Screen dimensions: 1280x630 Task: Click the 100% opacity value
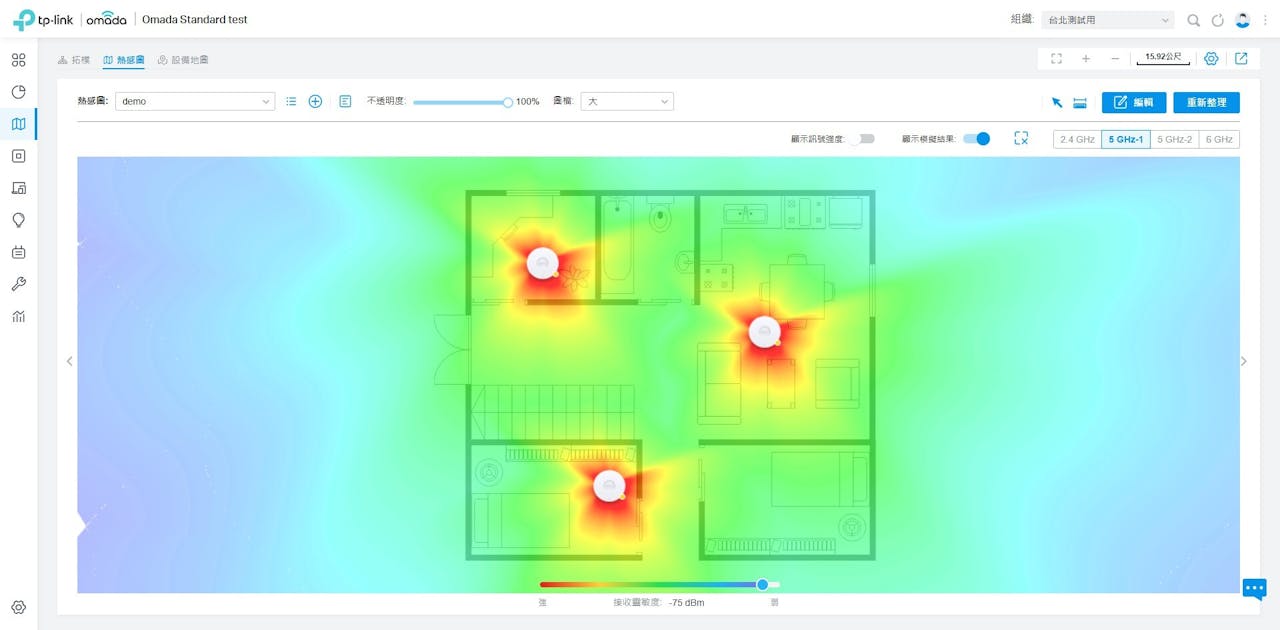pyautogui.click(x=527, y=102)
